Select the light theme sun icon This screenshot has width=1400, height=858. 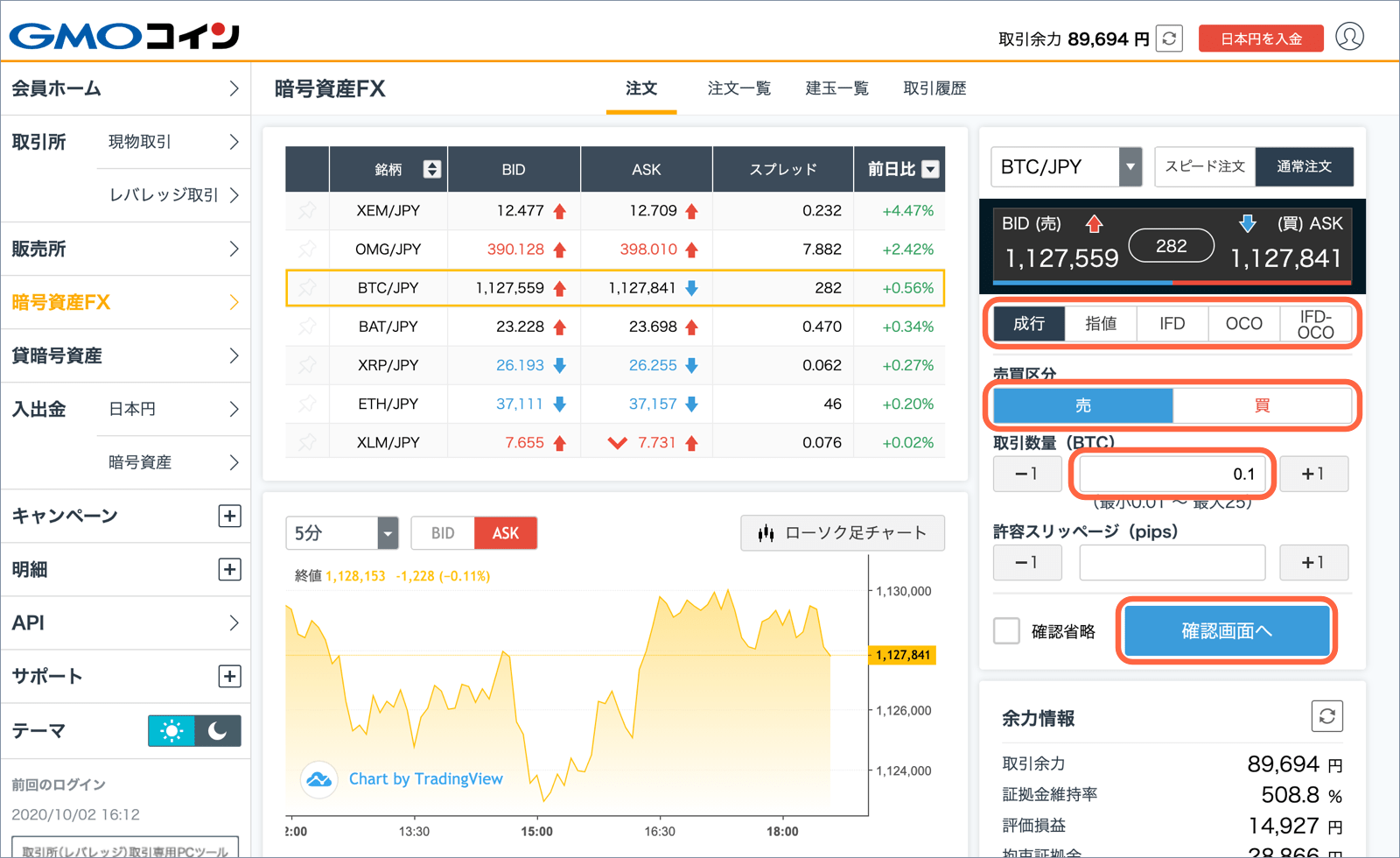(x=171, y=730)
